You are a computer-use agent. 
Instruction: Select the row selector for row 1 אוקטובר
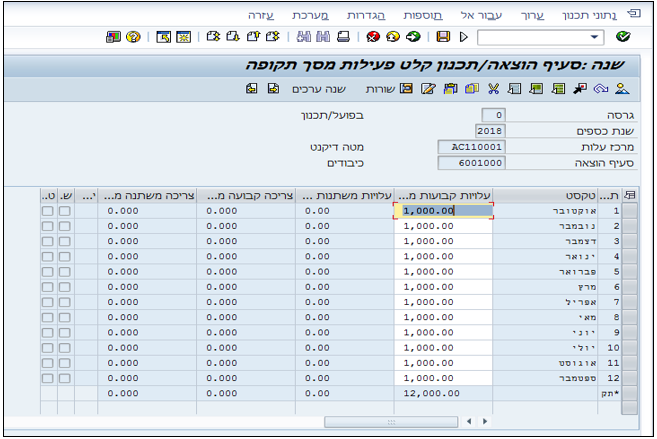click(x=630, y=211)
